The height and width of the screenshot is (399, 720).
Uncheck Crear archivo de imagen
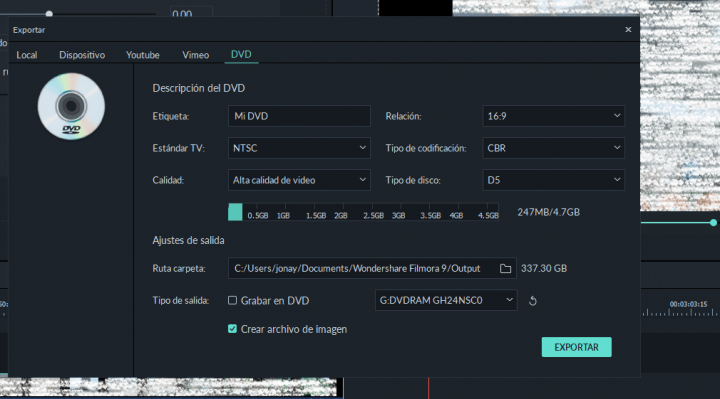232,329
